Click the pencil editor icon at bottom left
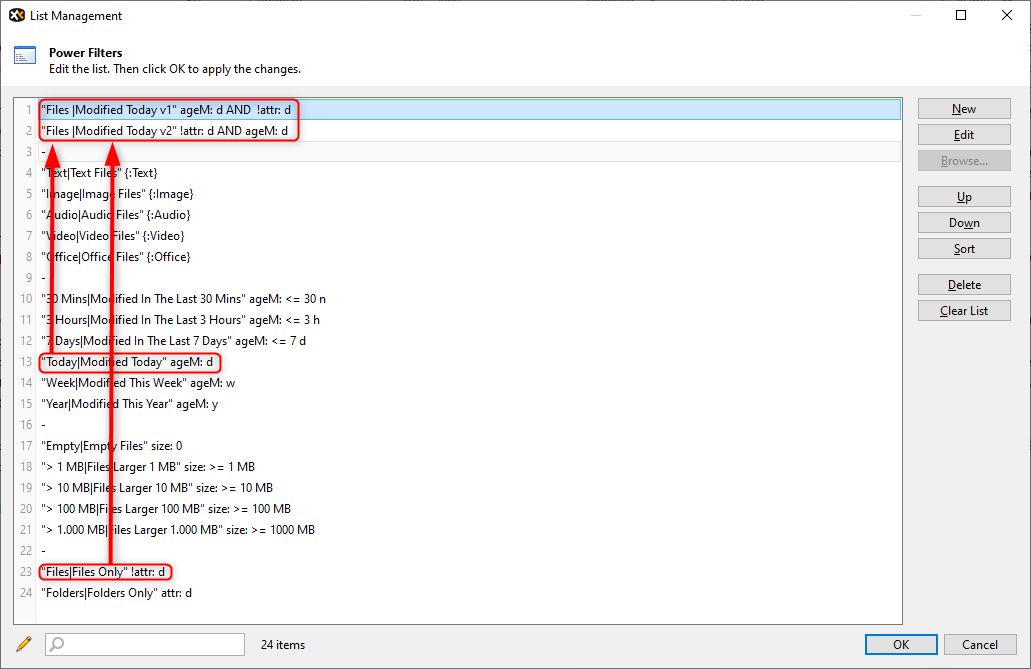This screenshot has width=1031, height=669. (x=25, y=644)
